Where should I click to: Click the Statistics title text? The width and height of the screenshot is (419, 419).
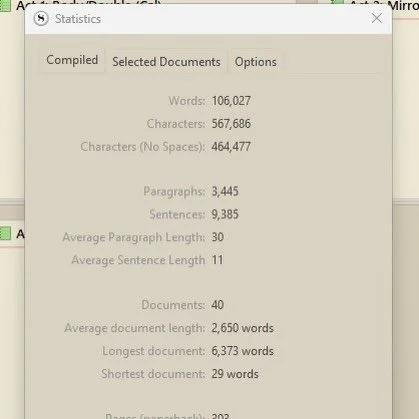tap(78, 19)
